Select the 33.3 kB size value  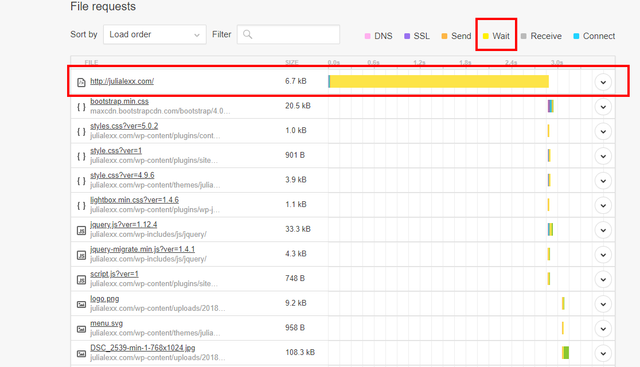coord(298,229)
